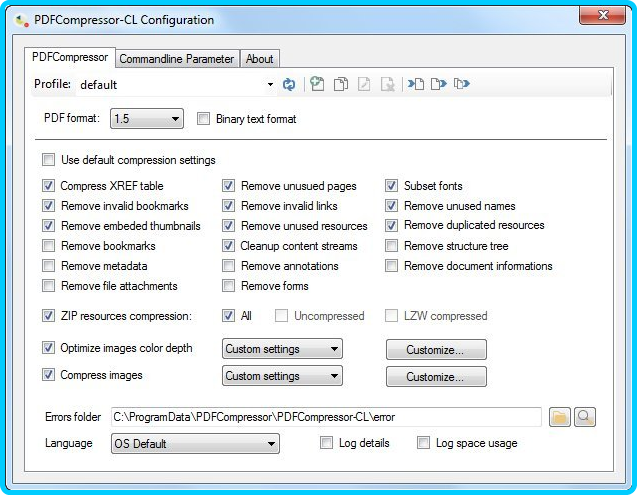Viewport: 637px width, 495px height.
Task: Open the Language dropdown
Action: click(195, 443)
